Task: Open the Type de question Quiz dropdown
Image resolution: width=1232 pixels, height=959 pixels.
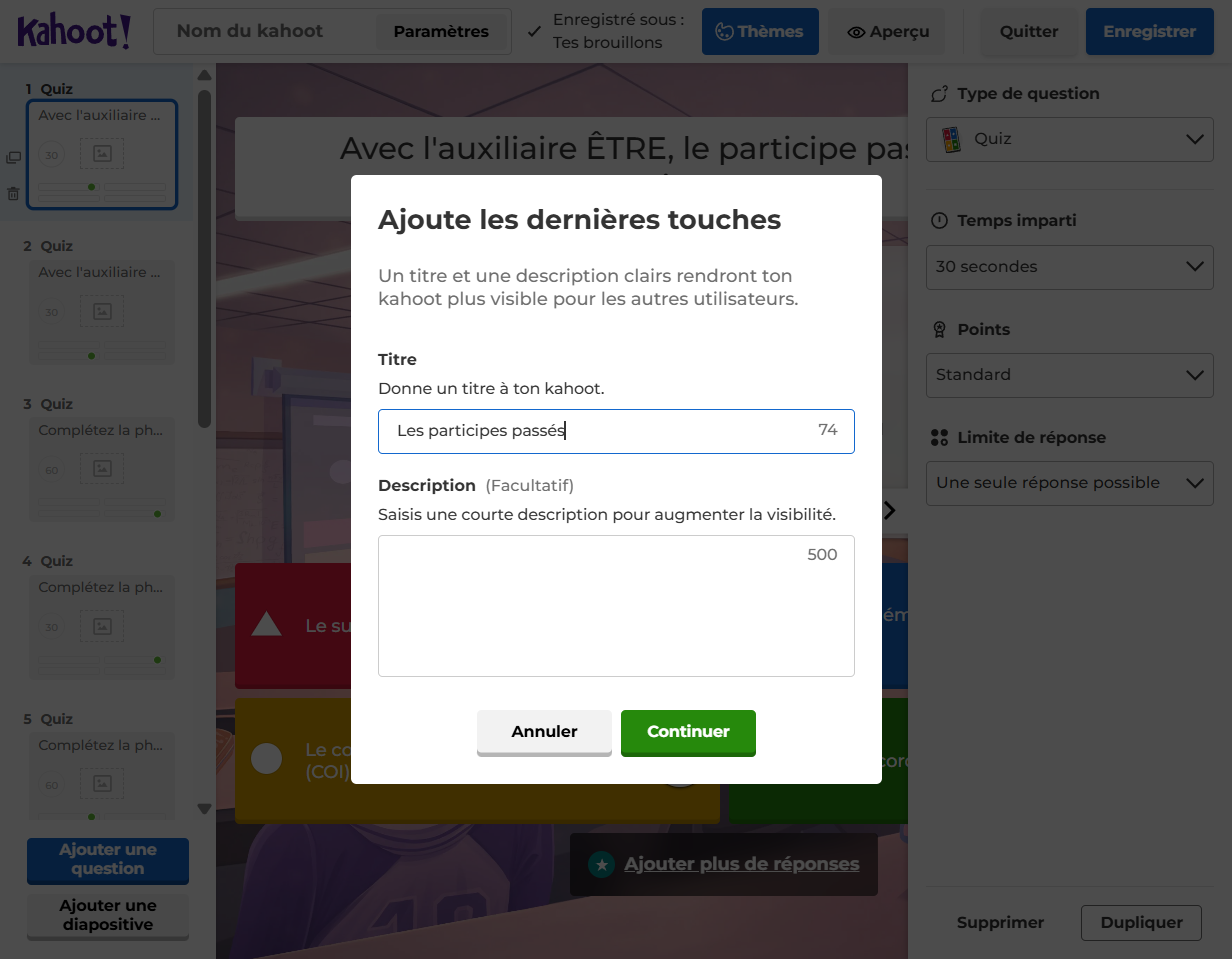Action: coord(1069,139)
